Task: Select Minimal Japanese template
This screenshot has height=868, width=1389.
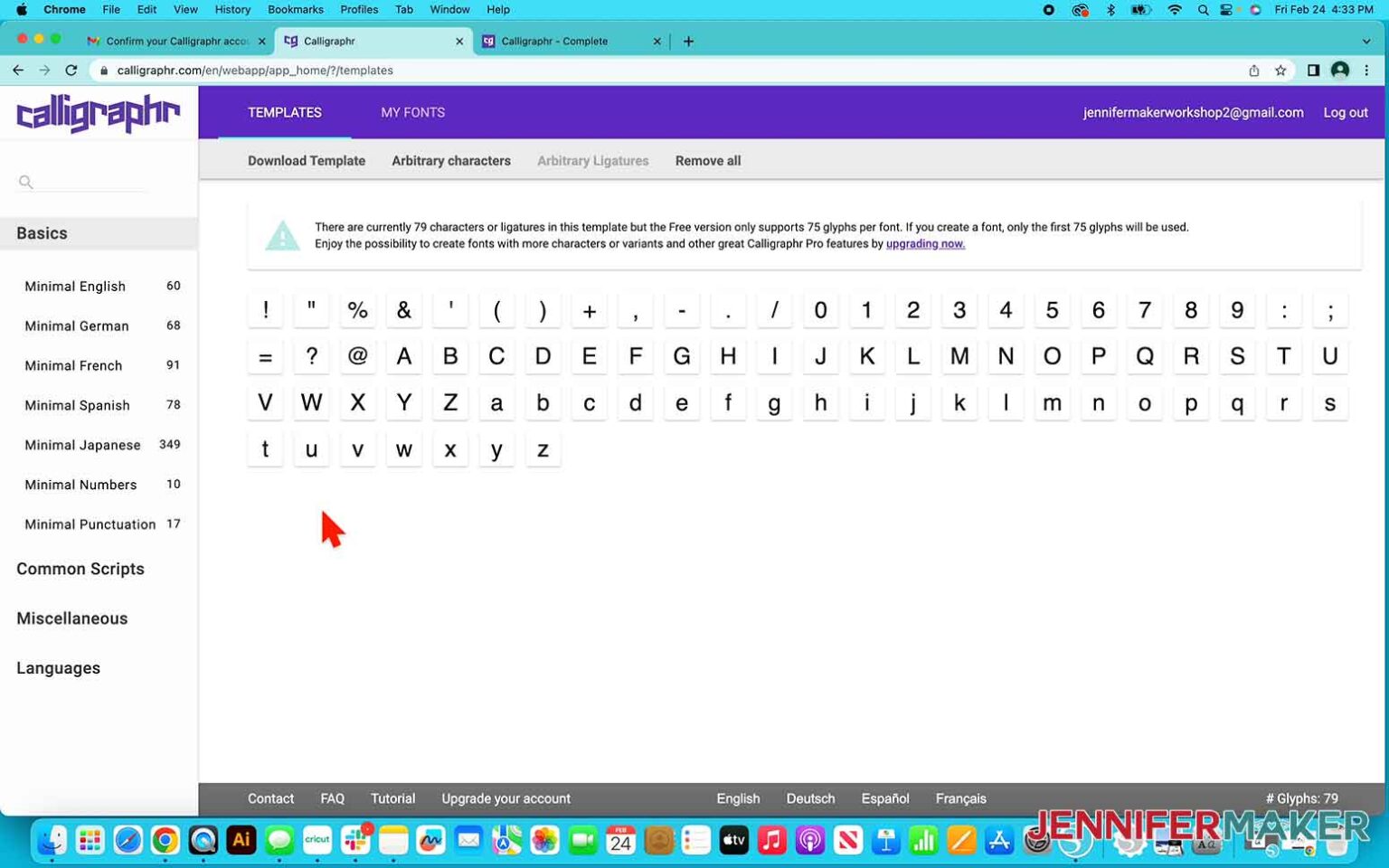Action: coord(102,445)
